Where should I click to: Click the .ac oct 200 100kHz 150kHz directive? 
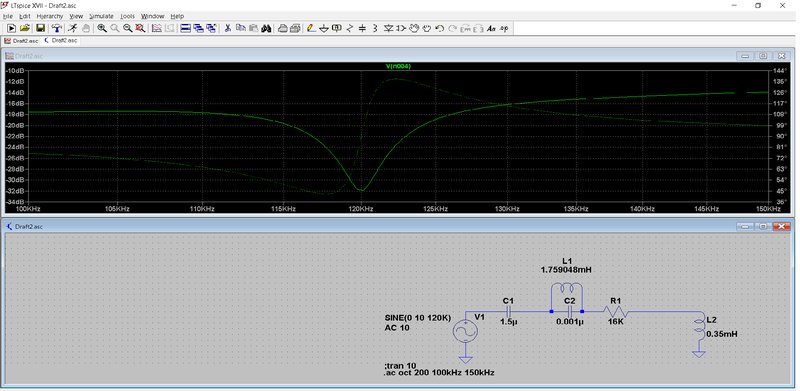pyautogui.click(x=439, y=373)
